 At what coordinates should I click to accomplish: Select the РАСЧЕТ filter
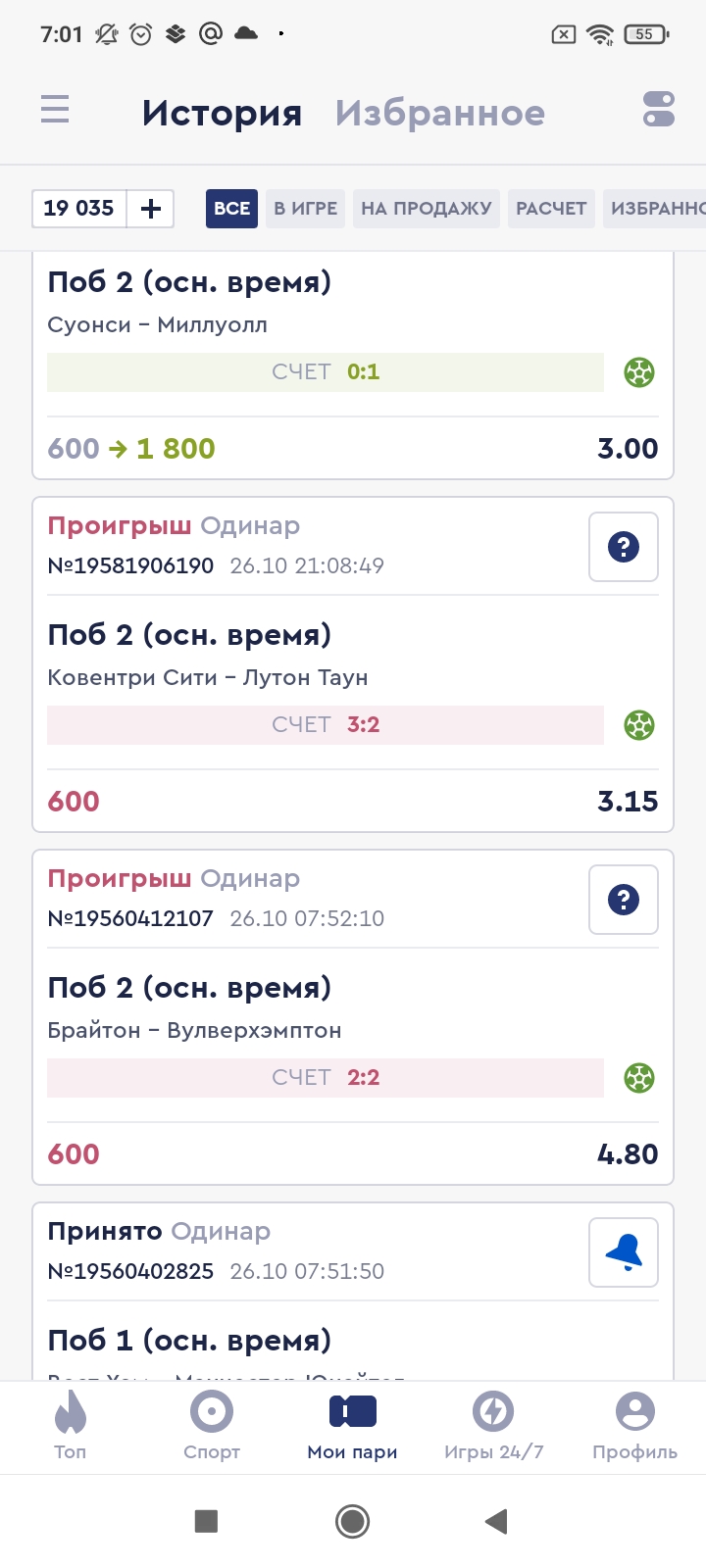551,209
